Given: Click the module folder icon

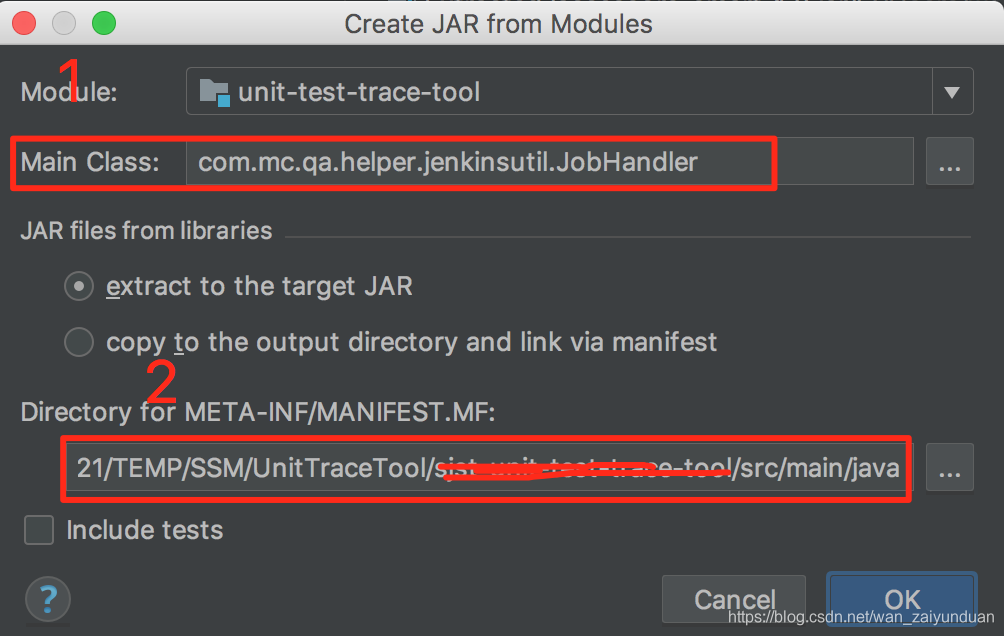Looking at the screenshot, I should 215,92.
